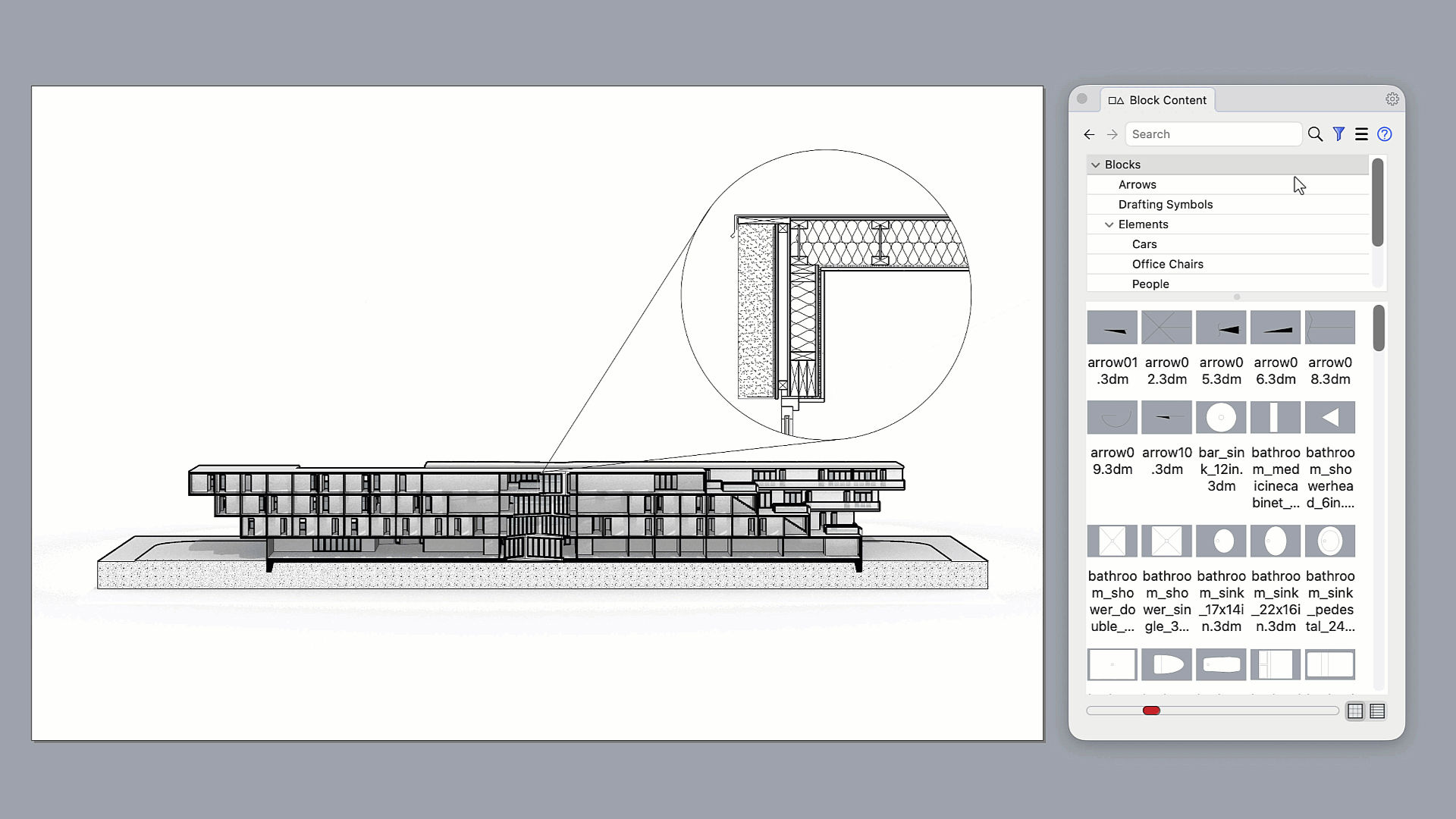The height and width of the screenshot is (819, 1456).
Task: Collapse the Elements folder
Action: (x=1109, y=224)
